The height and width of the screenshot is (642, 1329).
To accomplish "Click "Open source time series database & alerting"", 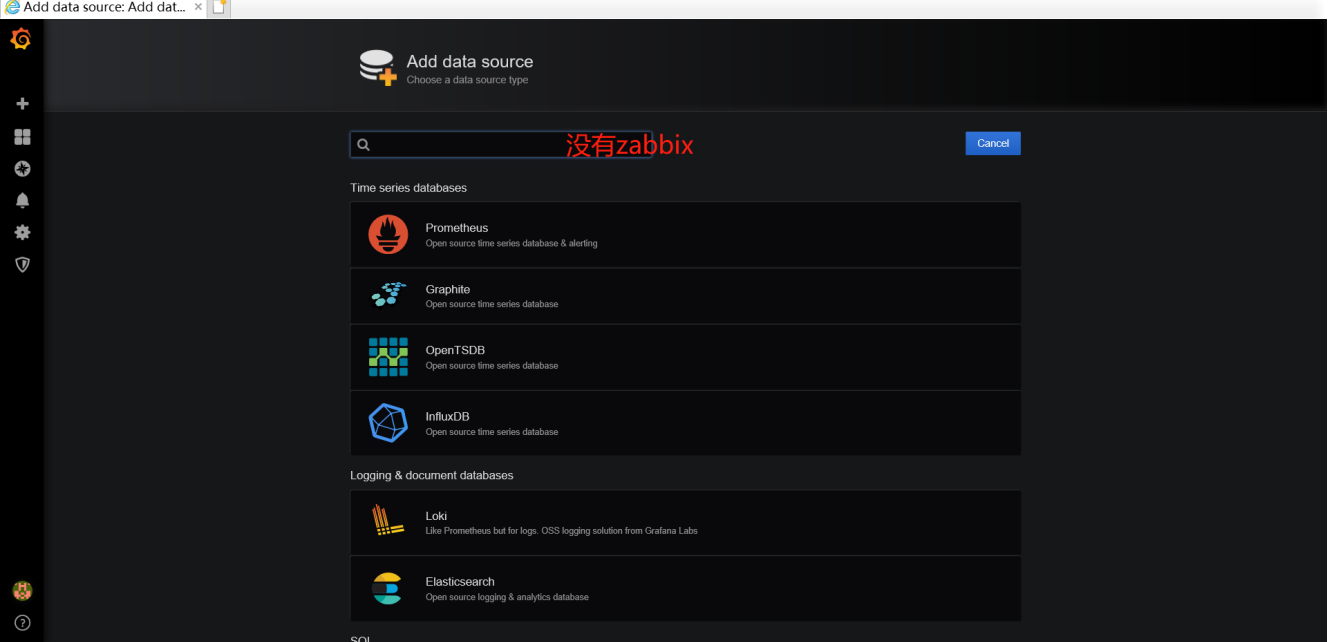I will (512, 243).
